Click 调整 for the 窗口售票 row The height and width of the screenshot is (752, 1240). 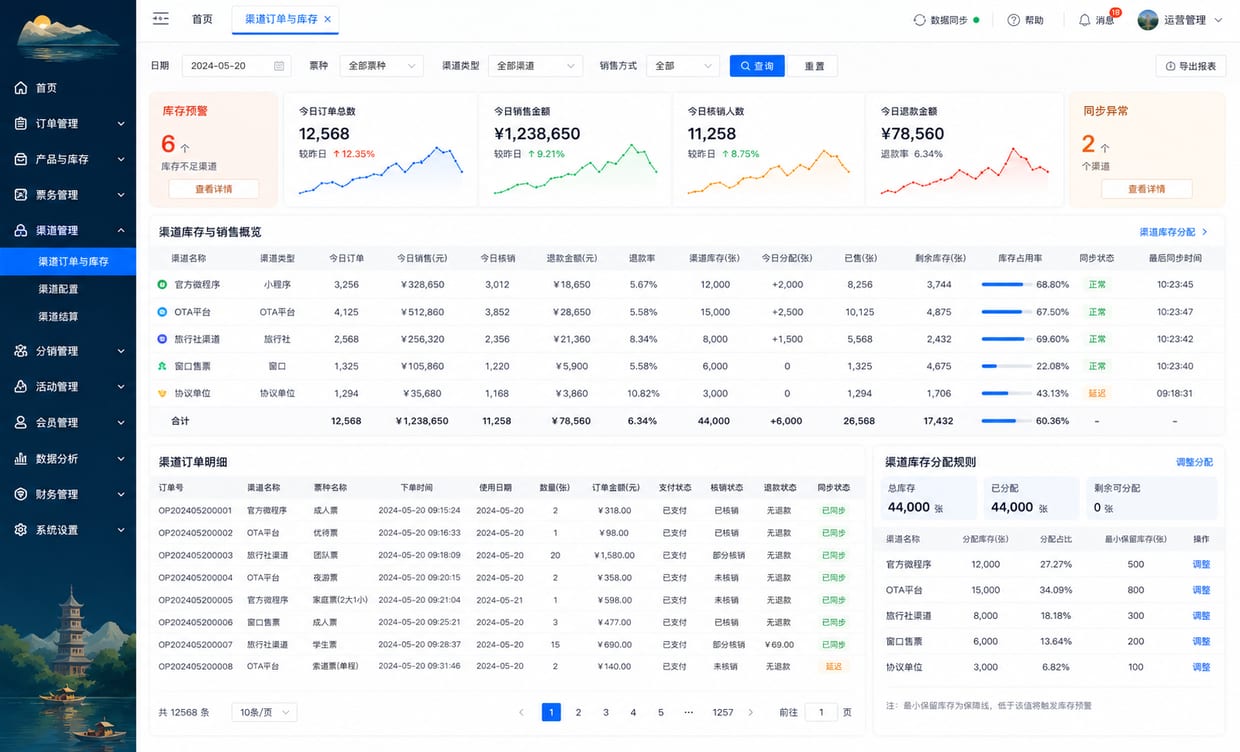(x=1201, y=641)
